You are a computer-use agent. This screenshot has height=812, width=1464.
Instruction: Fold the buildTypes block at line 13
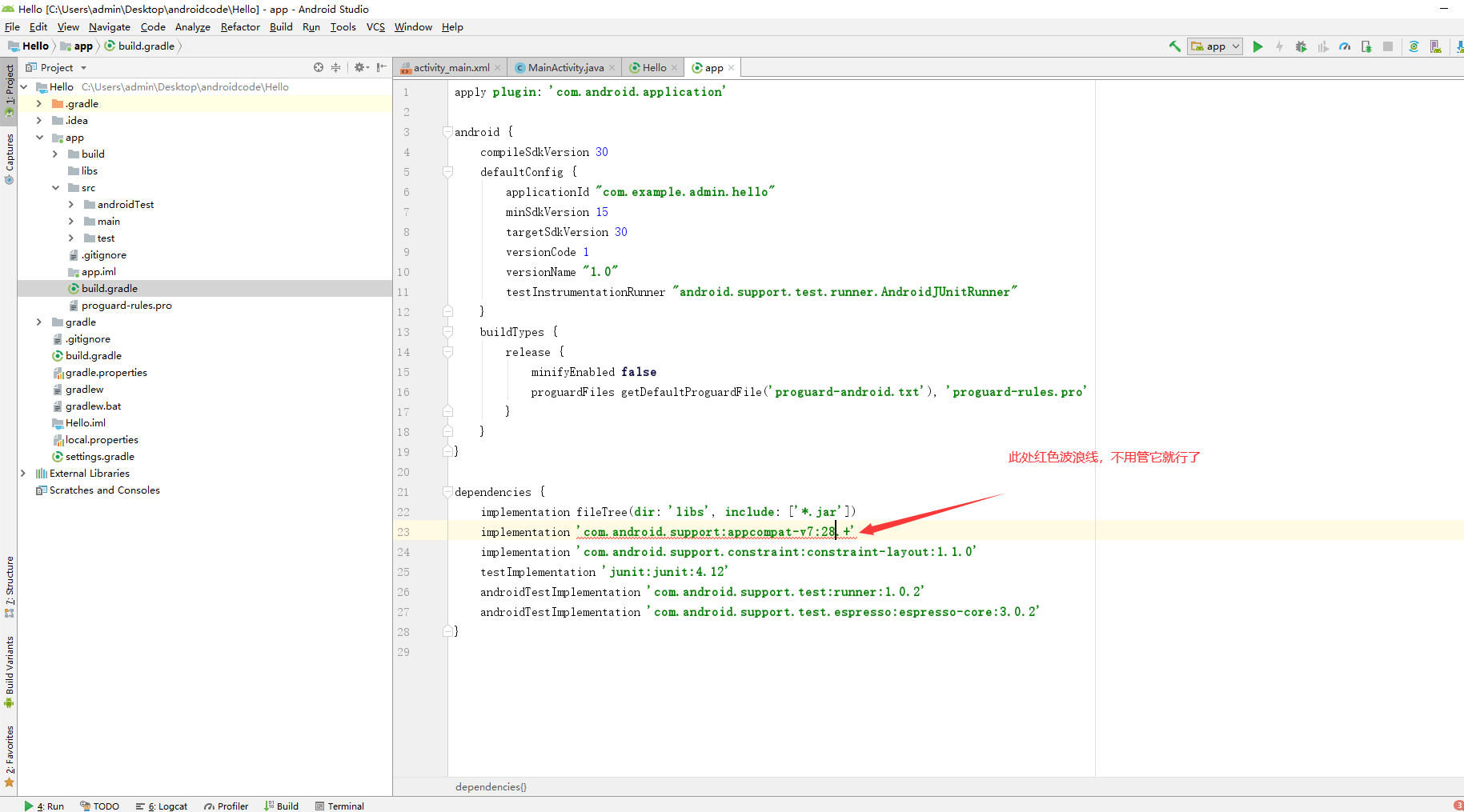click(x=448, y=332)
